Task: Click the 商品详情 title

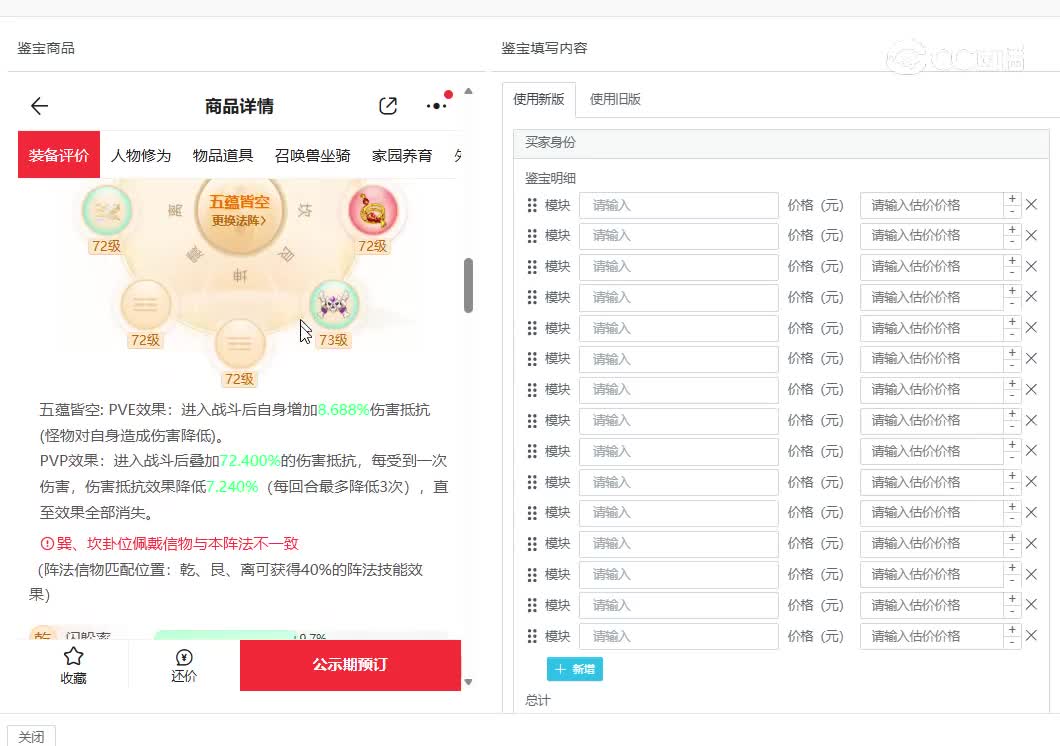Action: tap(239, 106)
